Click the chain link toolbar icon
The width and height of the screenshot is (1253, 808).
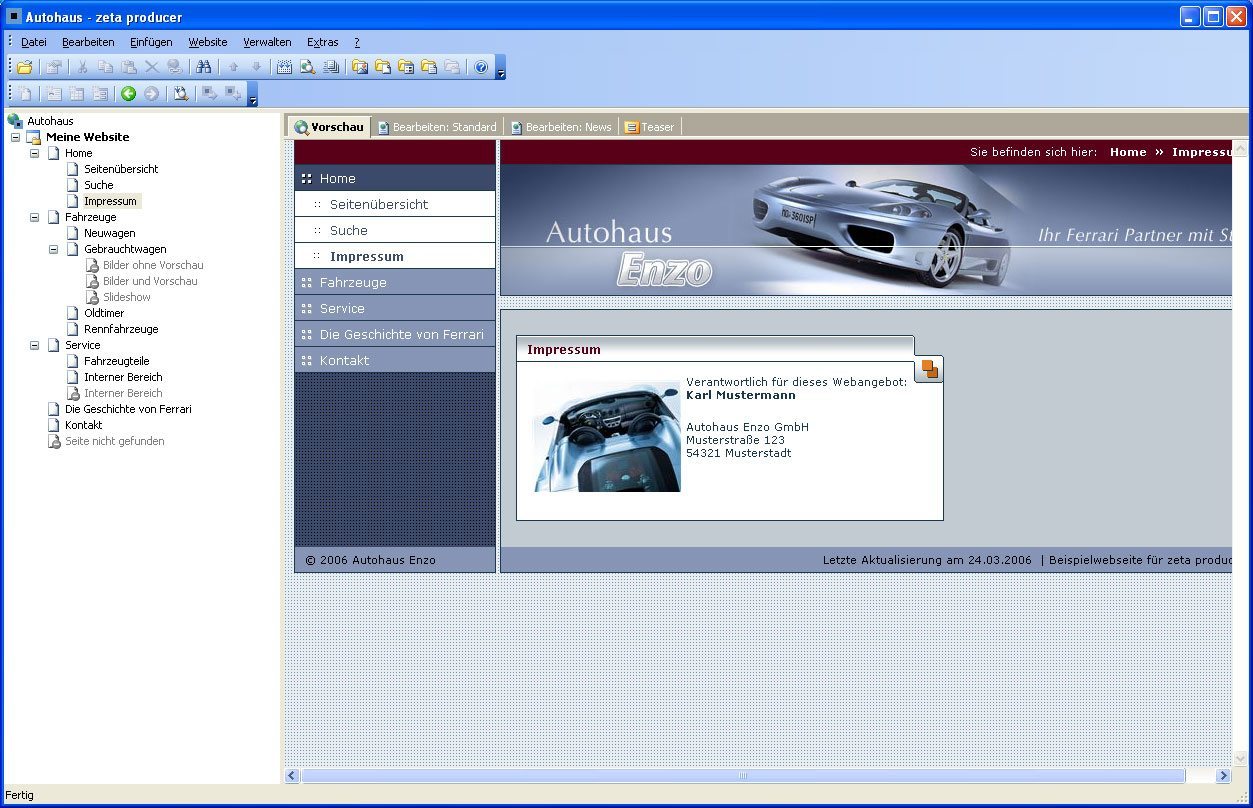click(x=175, y=67)
